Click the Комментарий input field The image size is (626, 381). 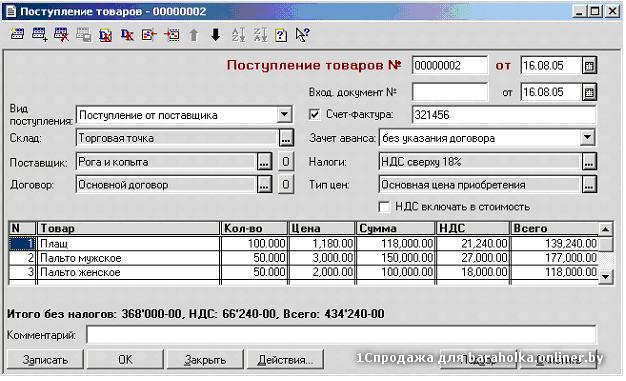coord(341,335)
